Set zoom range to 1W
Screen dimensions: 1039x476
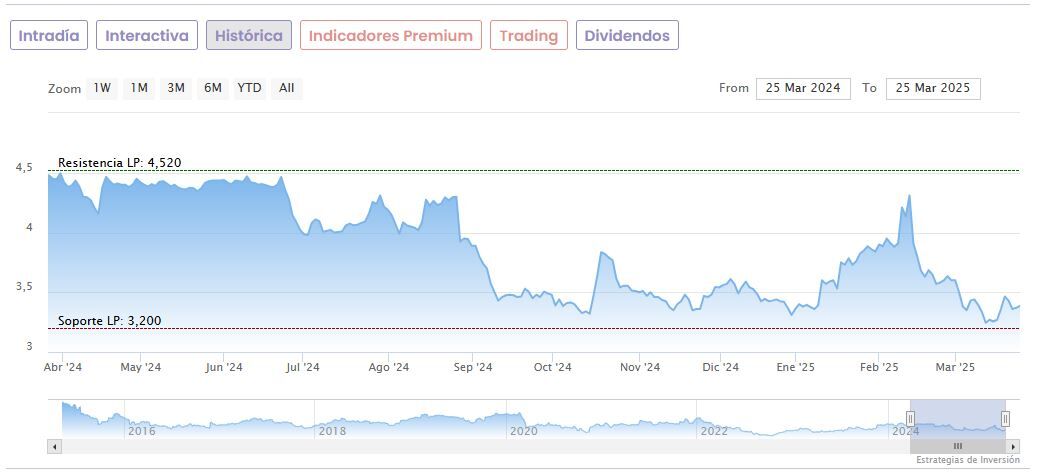pos(102,88)
